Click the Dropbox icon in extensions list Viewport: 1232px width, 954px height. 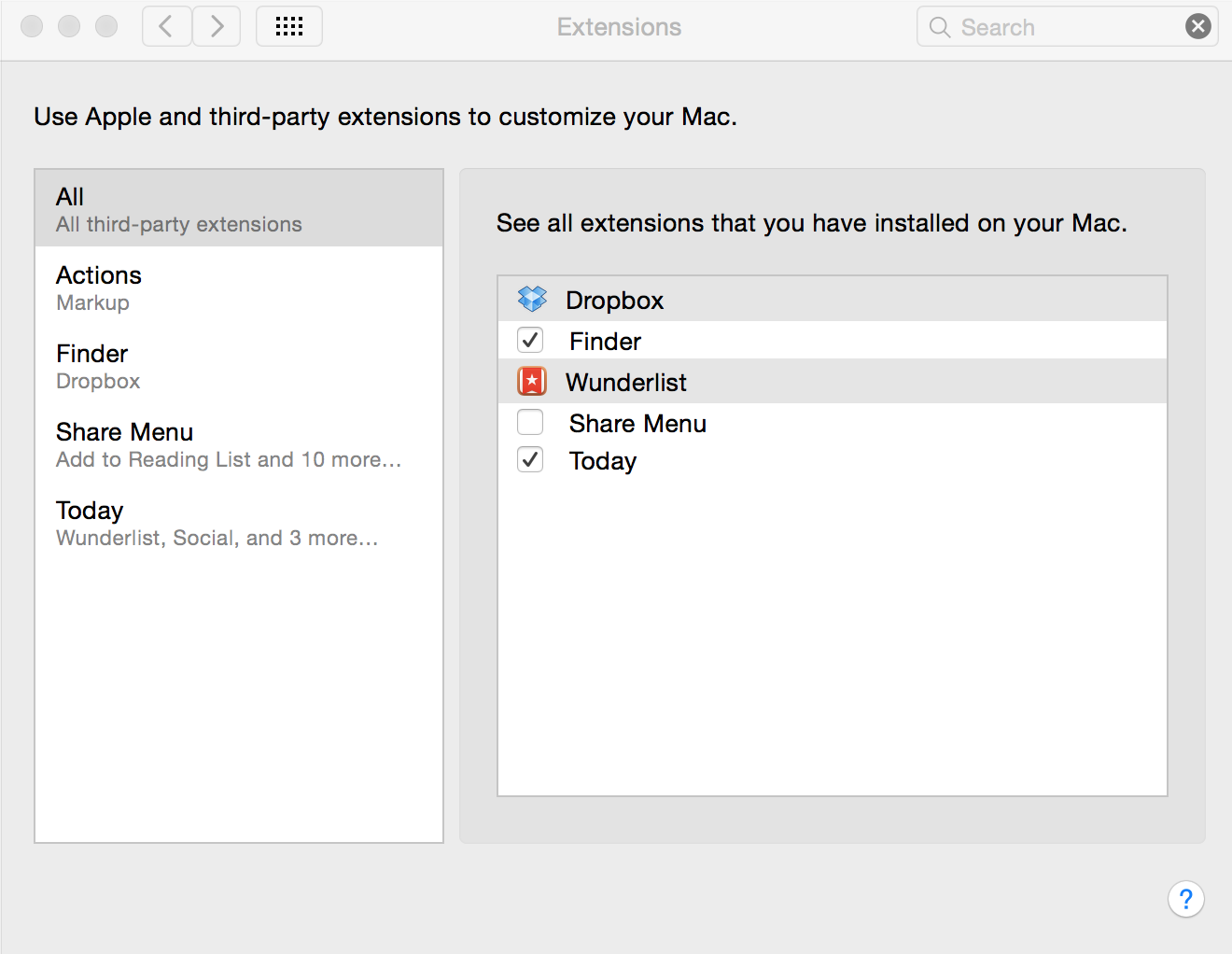click(532, 300)
